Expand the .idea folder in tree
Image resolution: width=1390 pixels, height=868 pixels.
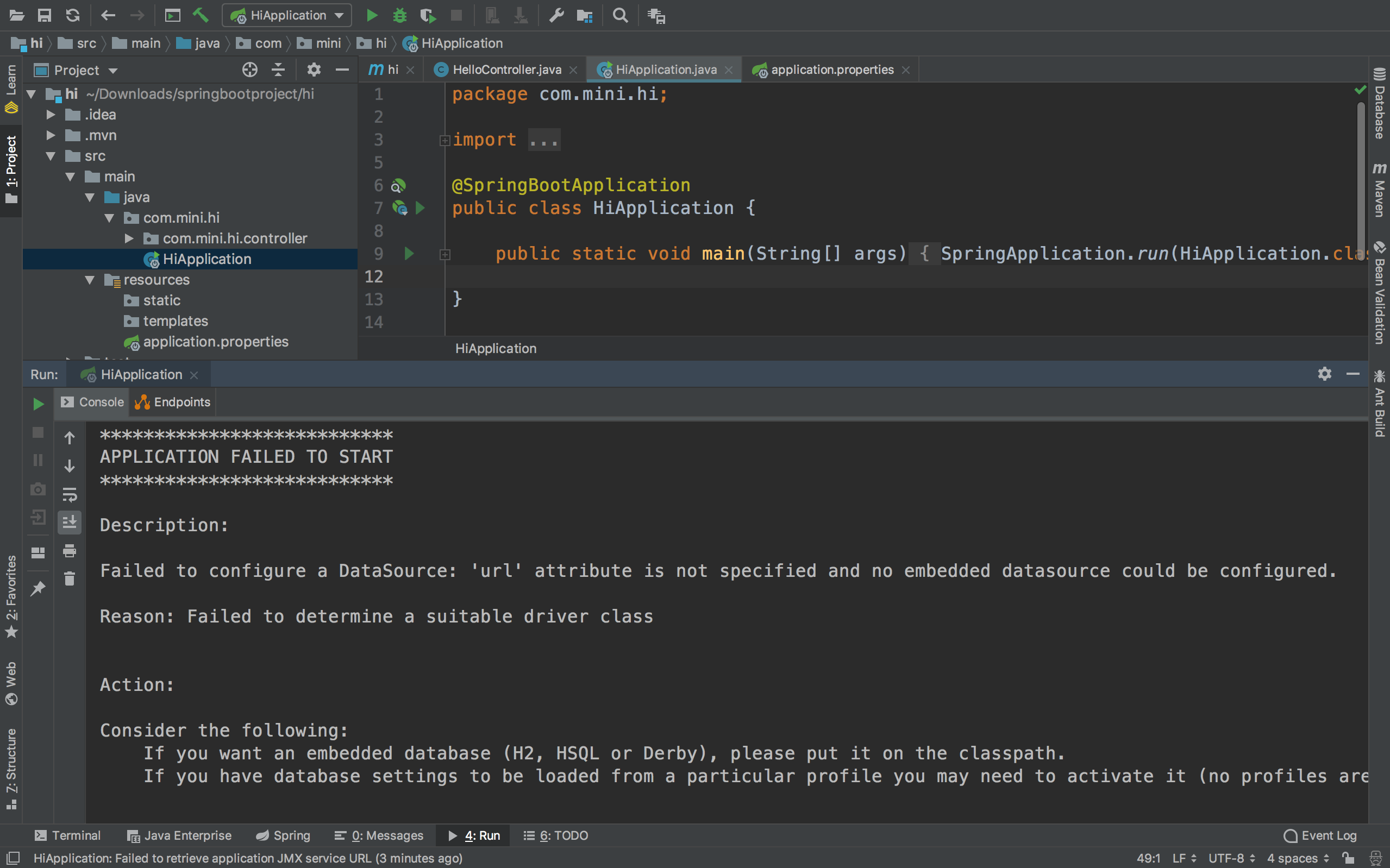coord(51,115)
